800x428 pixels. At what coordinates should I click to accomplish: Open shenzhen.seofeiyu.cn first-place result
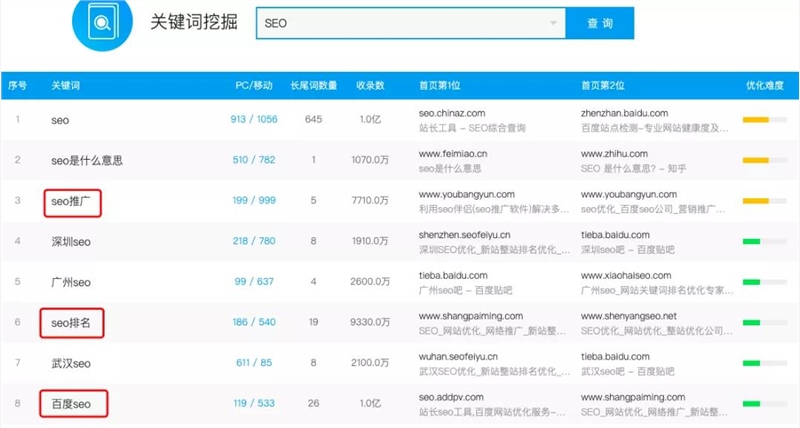(464, 235)
